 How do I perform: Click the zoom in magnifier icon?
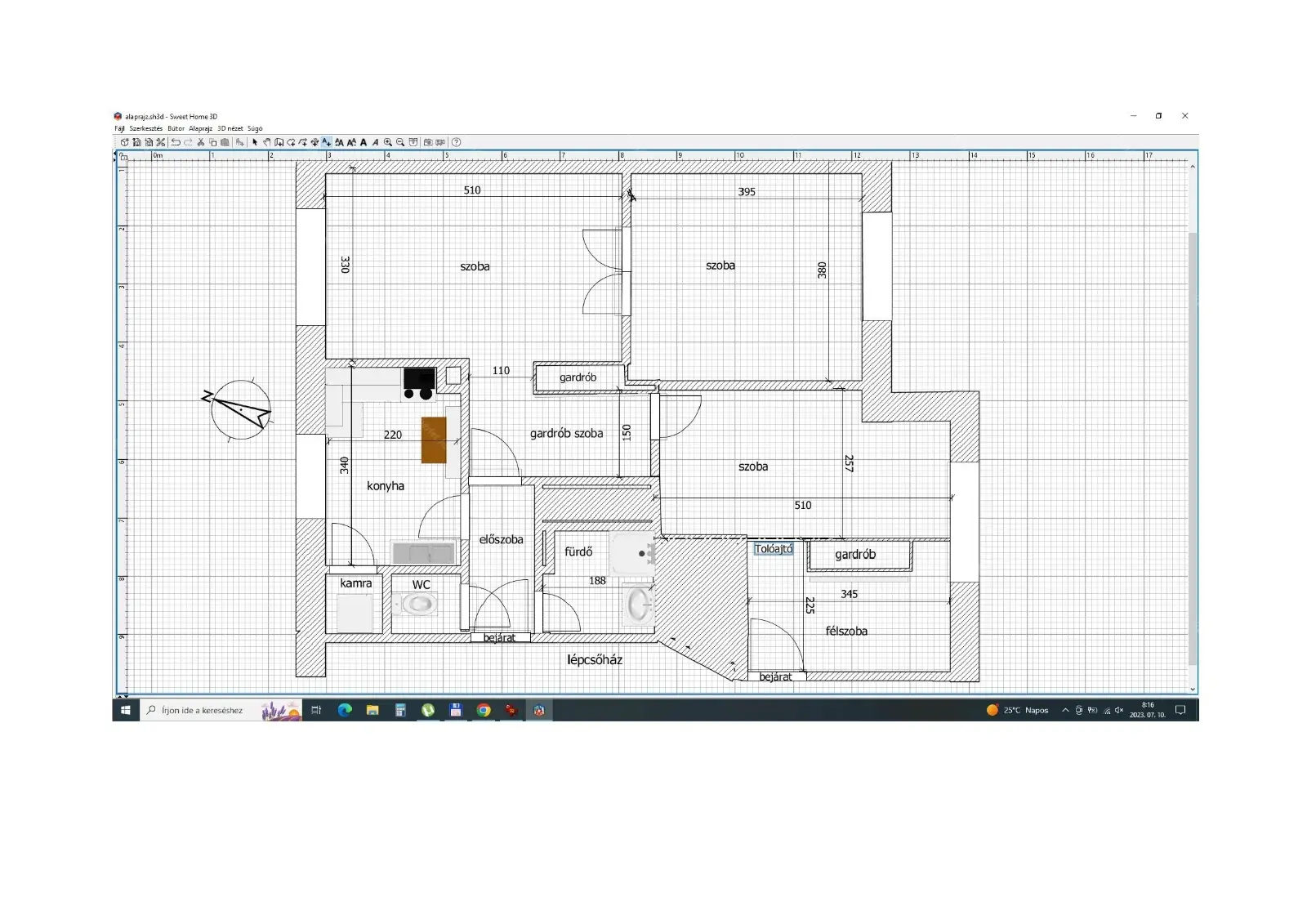tap(388, 142)
